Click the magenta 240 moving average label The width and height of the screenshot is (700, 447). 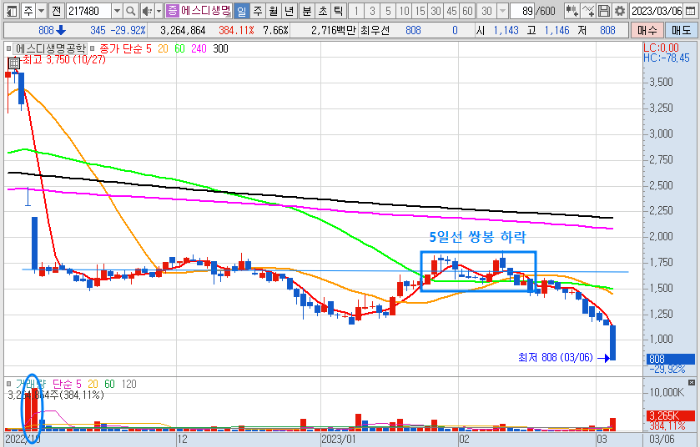(199, 48)
